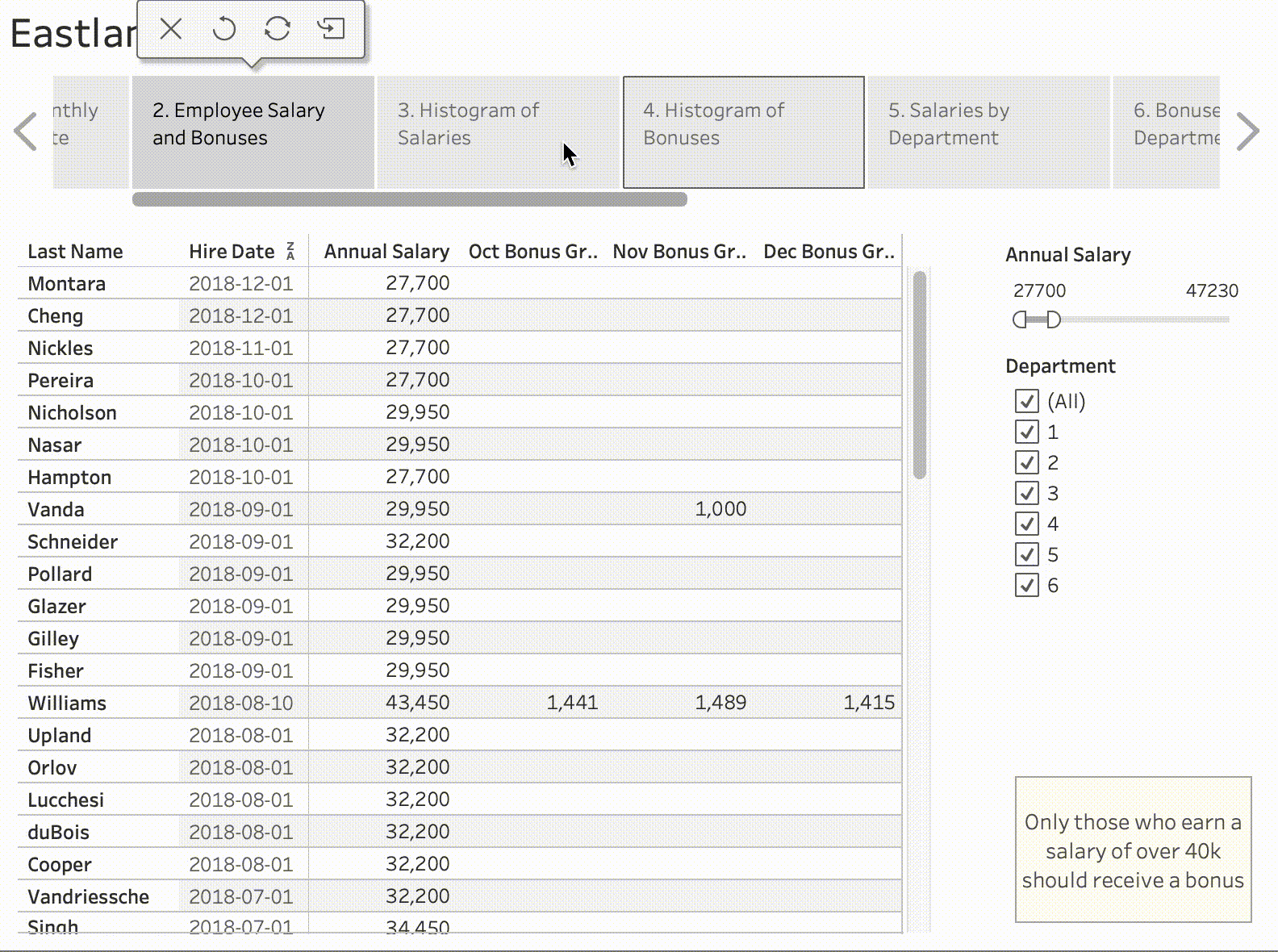Viewport: 1278px width, 952px height.
Task: Click Vanda's Nov bonus value 1,000
Action: coord(720,509)
